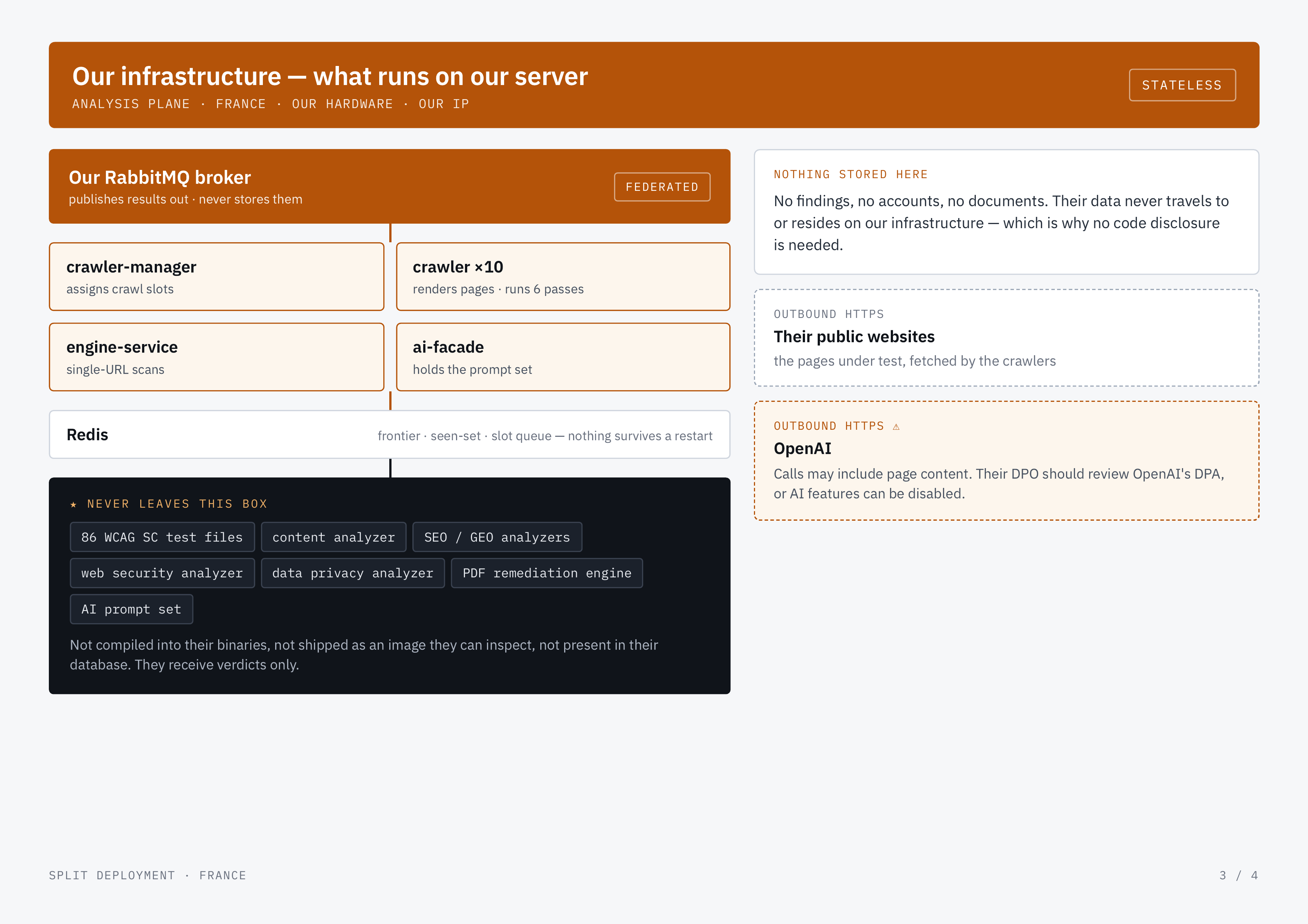Click the 'crawler-manager' heading

click(x=131, y=267)
